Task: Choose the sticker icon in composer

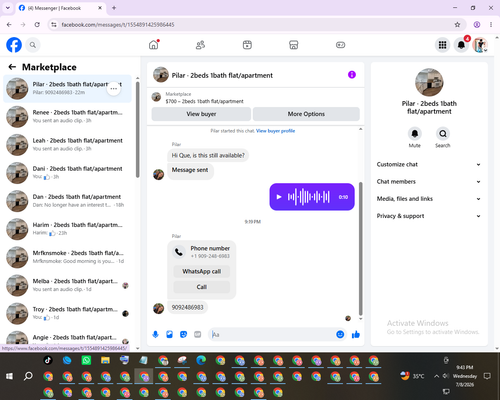Action: 183,334
